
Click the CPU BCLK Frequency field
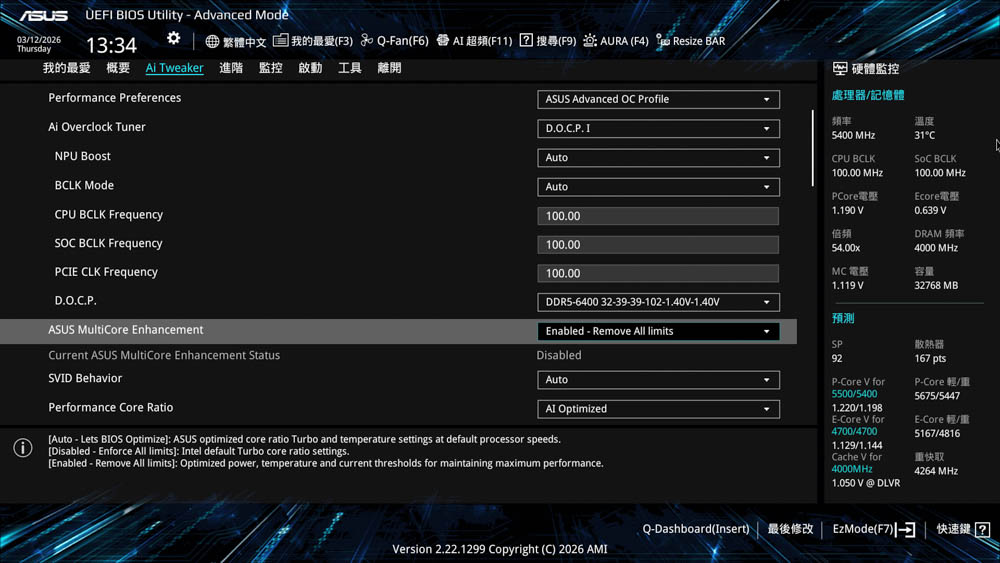coord(658,216)
